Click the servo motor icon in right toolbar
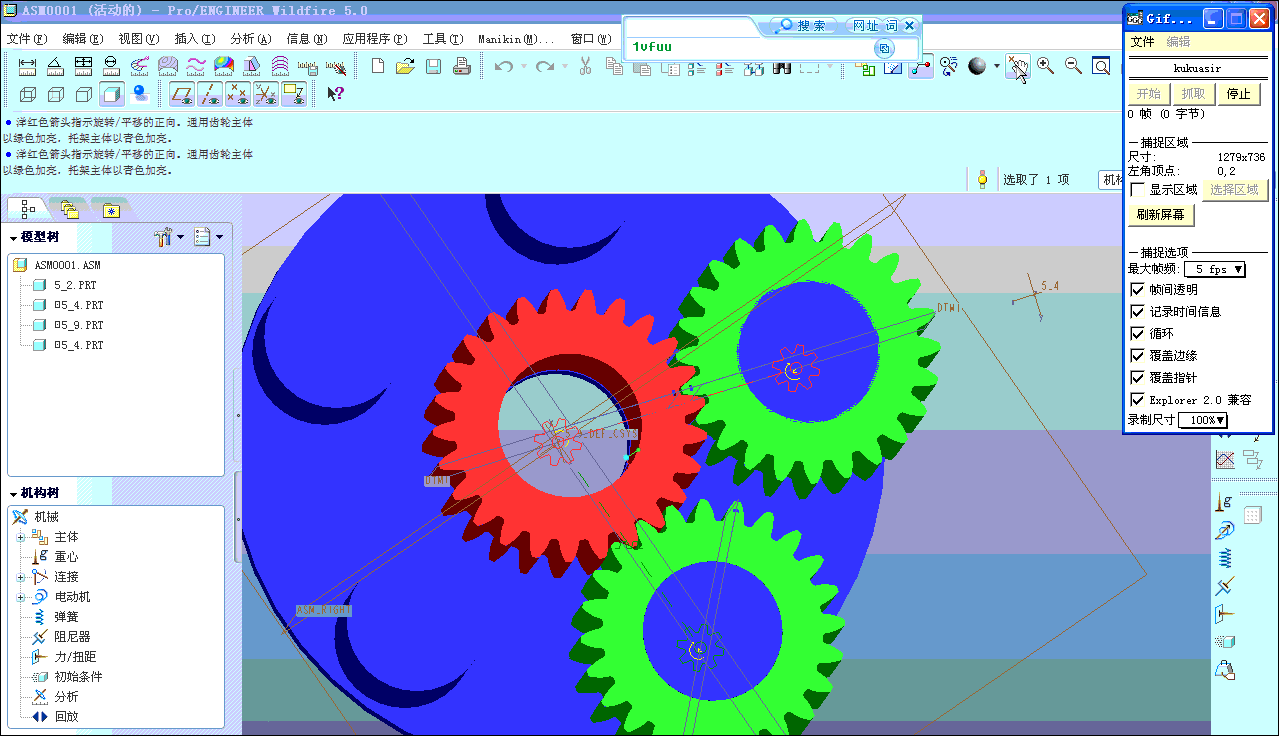 tap(1225, 530)
